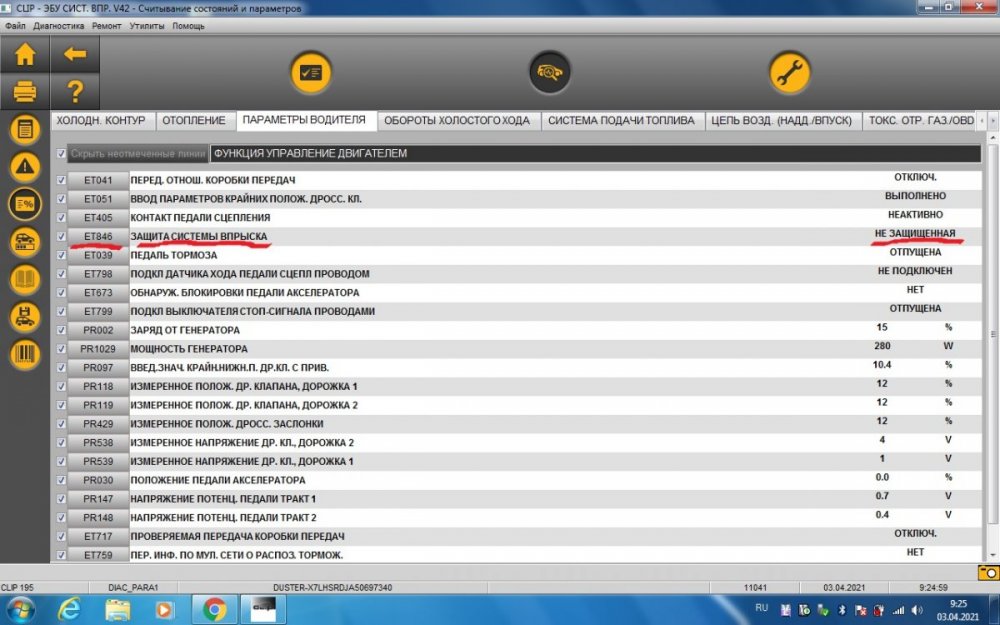Open the Диагностика menu

pos(59,26)
